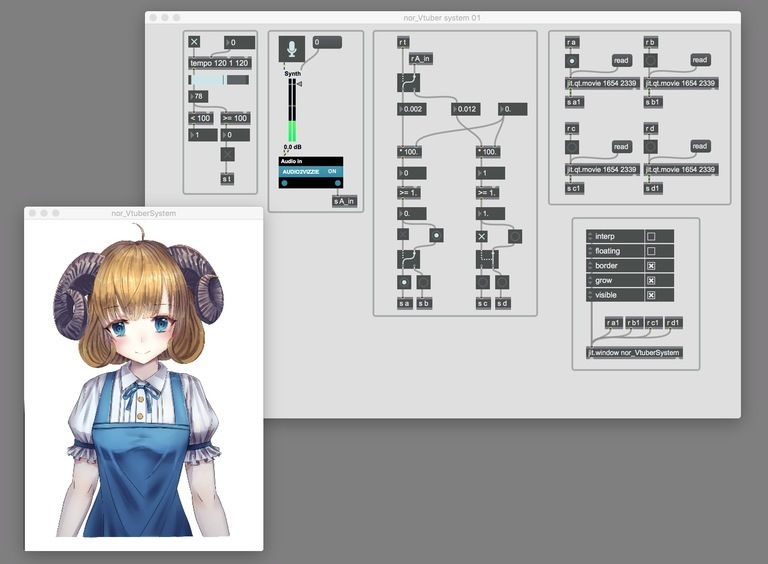Click the nor_VtuberSystem window title bar
Viewport: 768px width, 564px height.
pos(144,213)
